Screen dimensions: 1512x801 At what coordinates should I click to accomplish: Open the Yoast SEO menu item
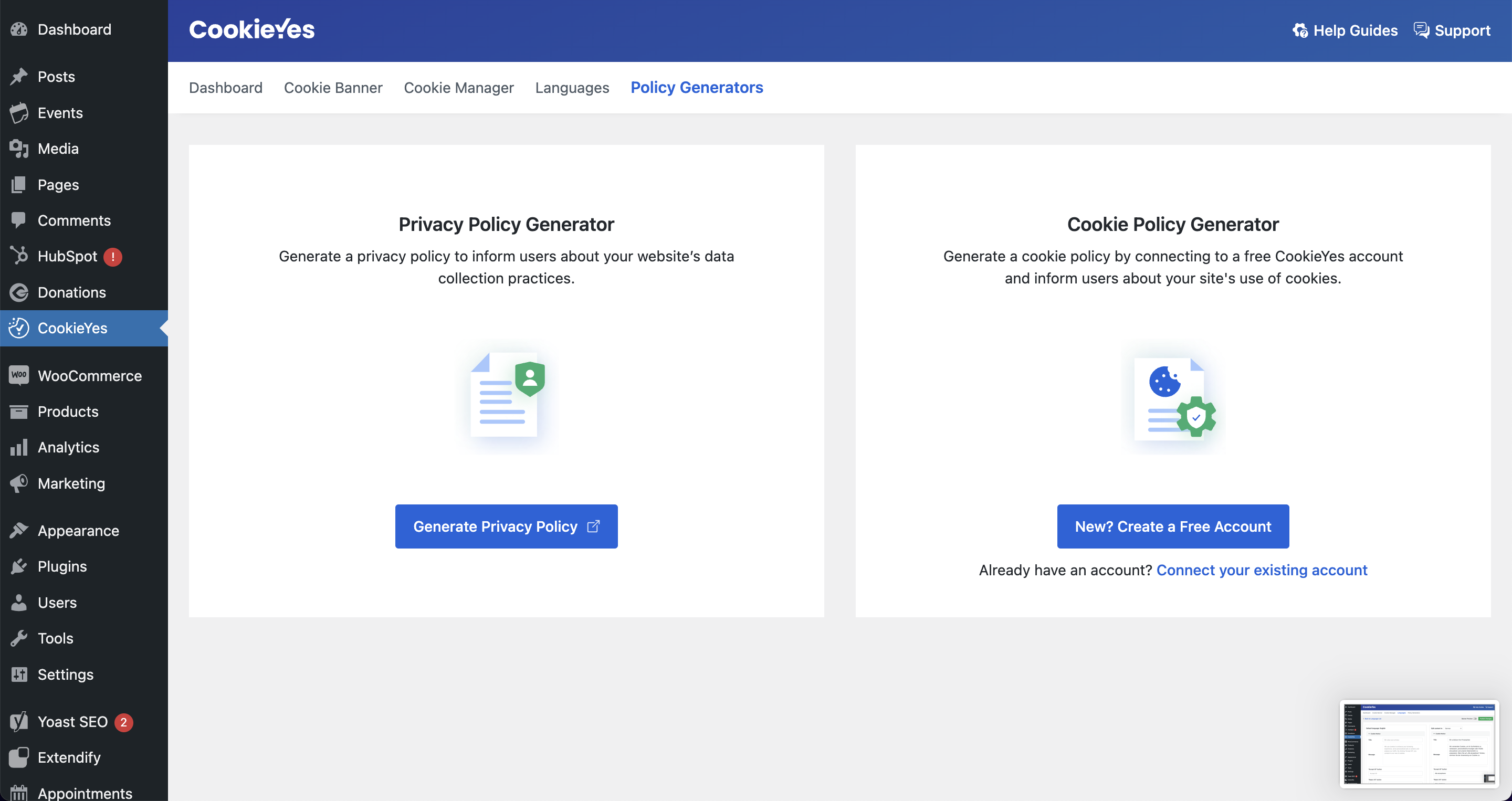coord(84,722)
